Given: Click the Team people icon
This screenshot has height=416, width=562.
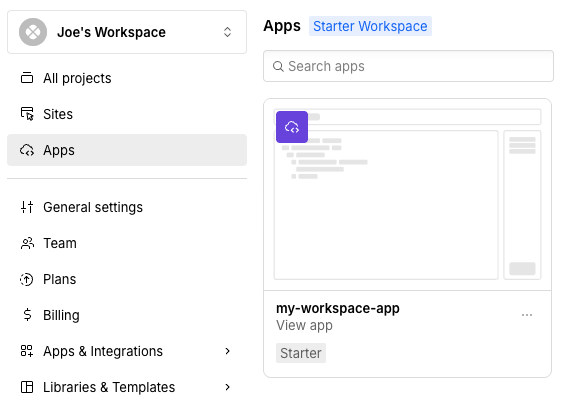Looking at the screenshot, I should coord(27,243).
